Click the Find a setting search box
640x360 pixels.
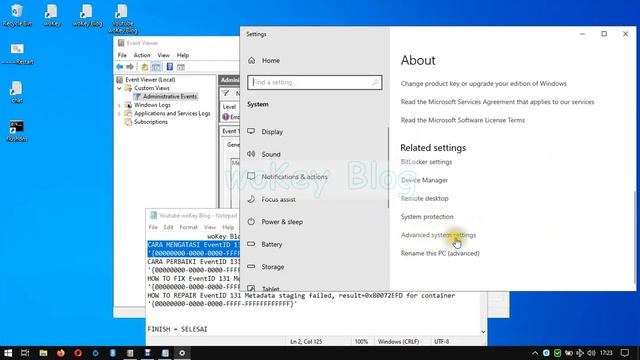click(315, 82)
